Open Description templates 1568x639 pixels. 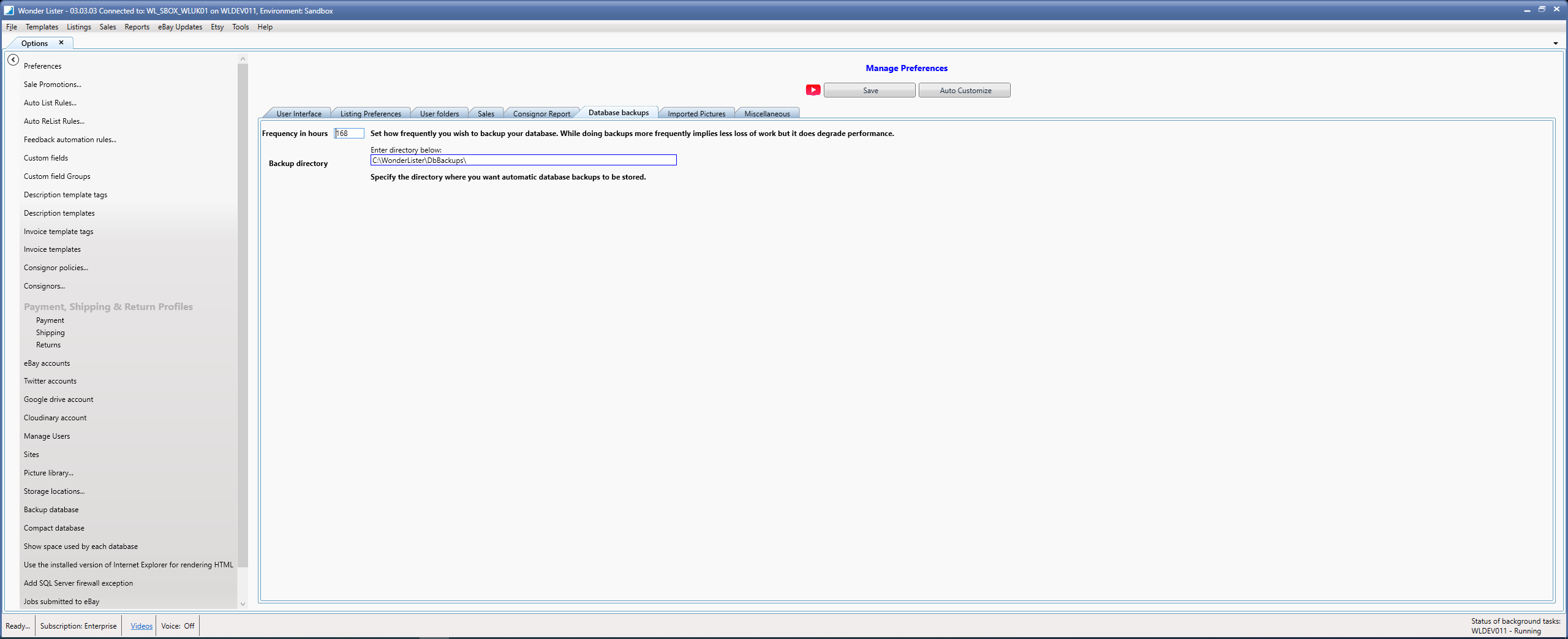[59, 213]
